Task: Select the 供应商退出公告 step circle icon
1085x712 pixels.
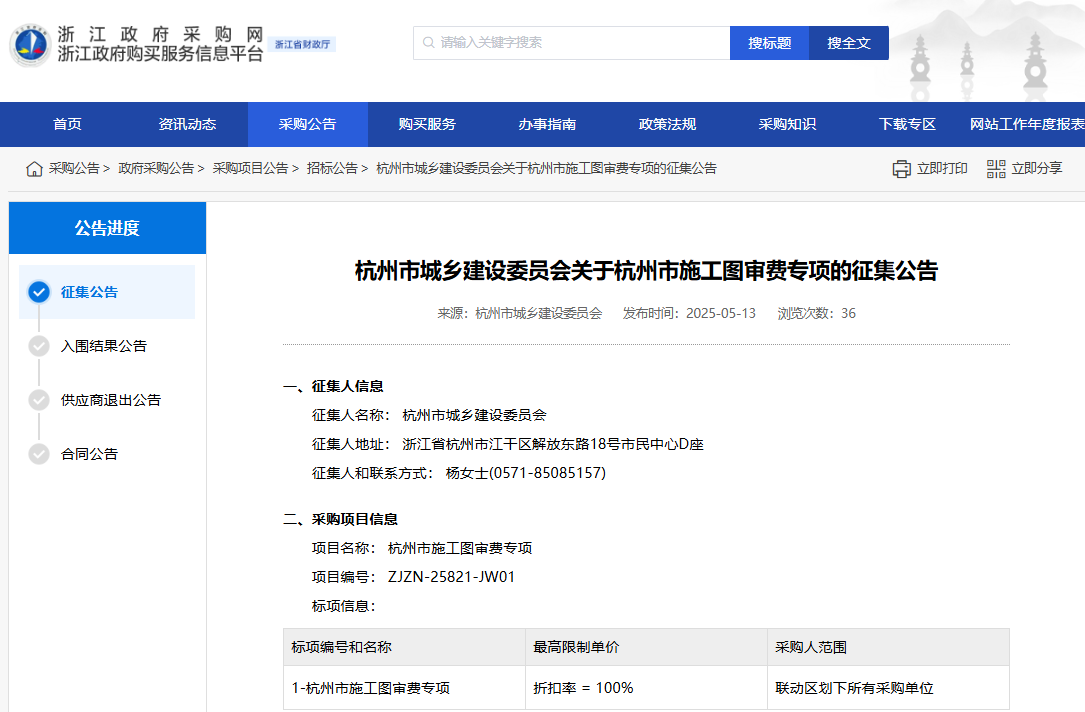Action: click(39, 400)
